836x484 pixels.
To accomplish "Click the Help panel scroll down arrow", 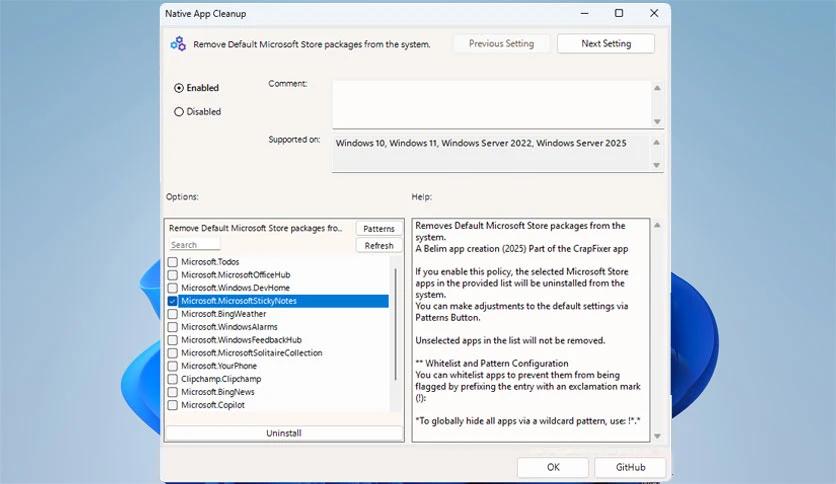I will click(x=657, y=433).
